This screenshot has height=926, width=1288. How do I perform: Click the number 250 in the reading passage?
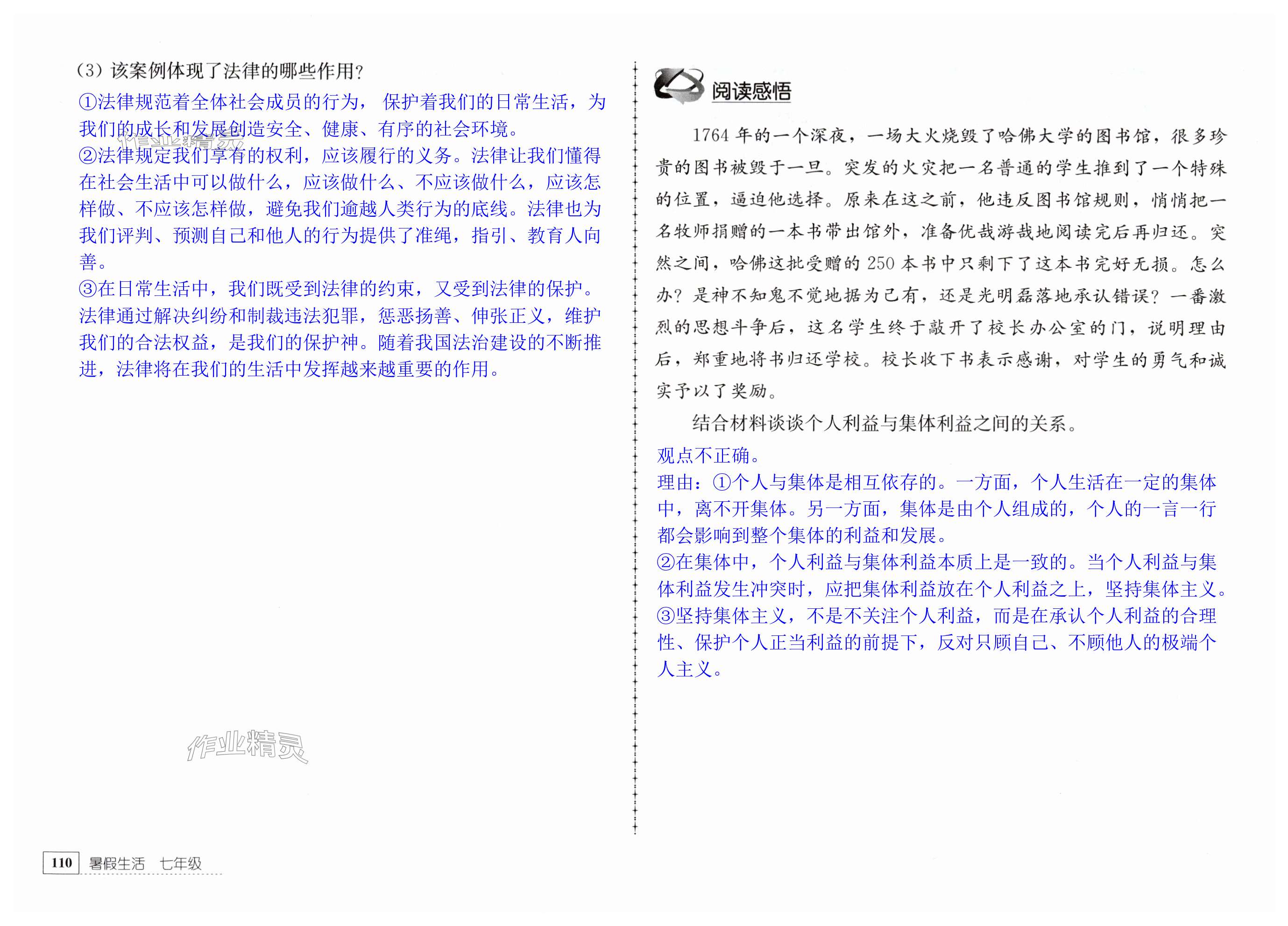pyautogui.click(x=881, y=263)
